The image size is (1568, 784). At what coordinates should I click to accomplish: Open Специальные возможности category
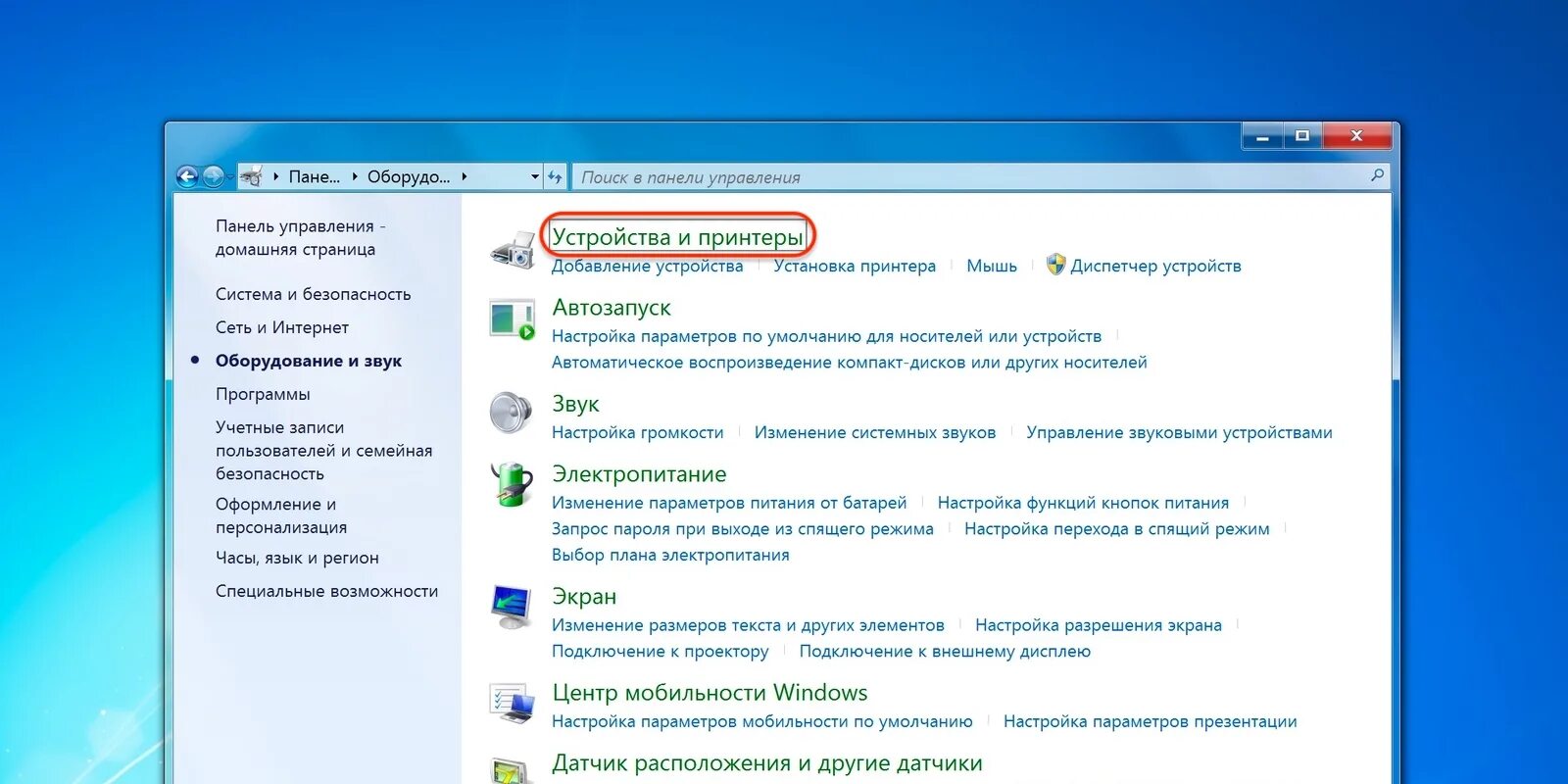[326, 591]
